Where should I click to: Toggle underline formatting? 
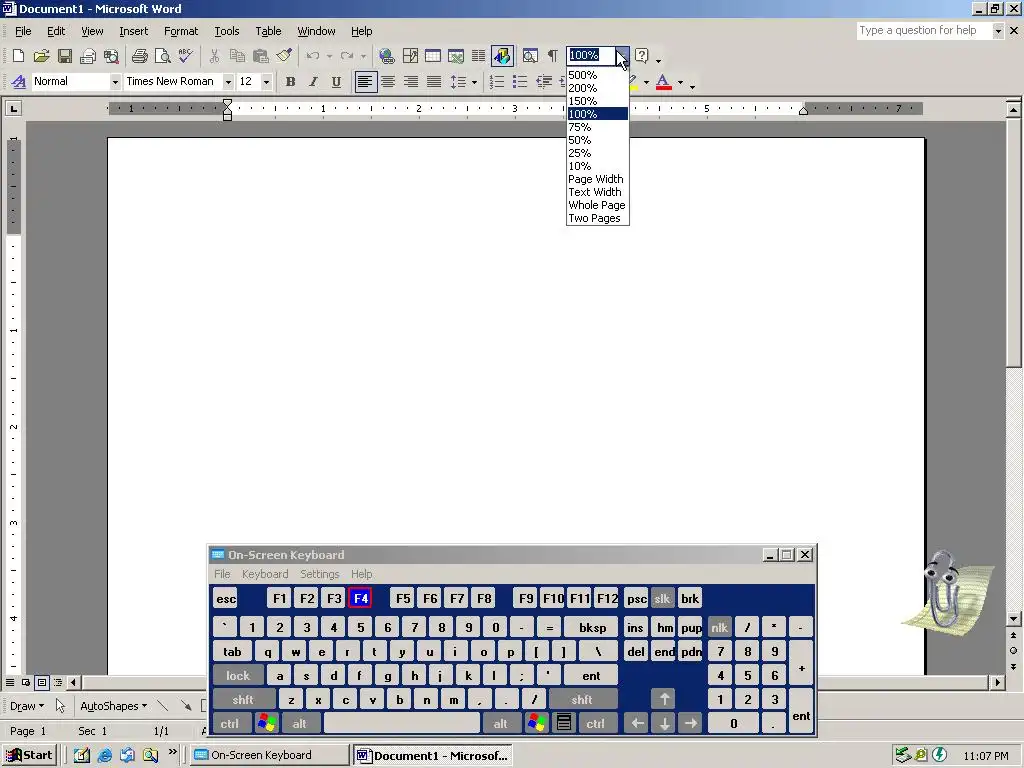[336, 82]
